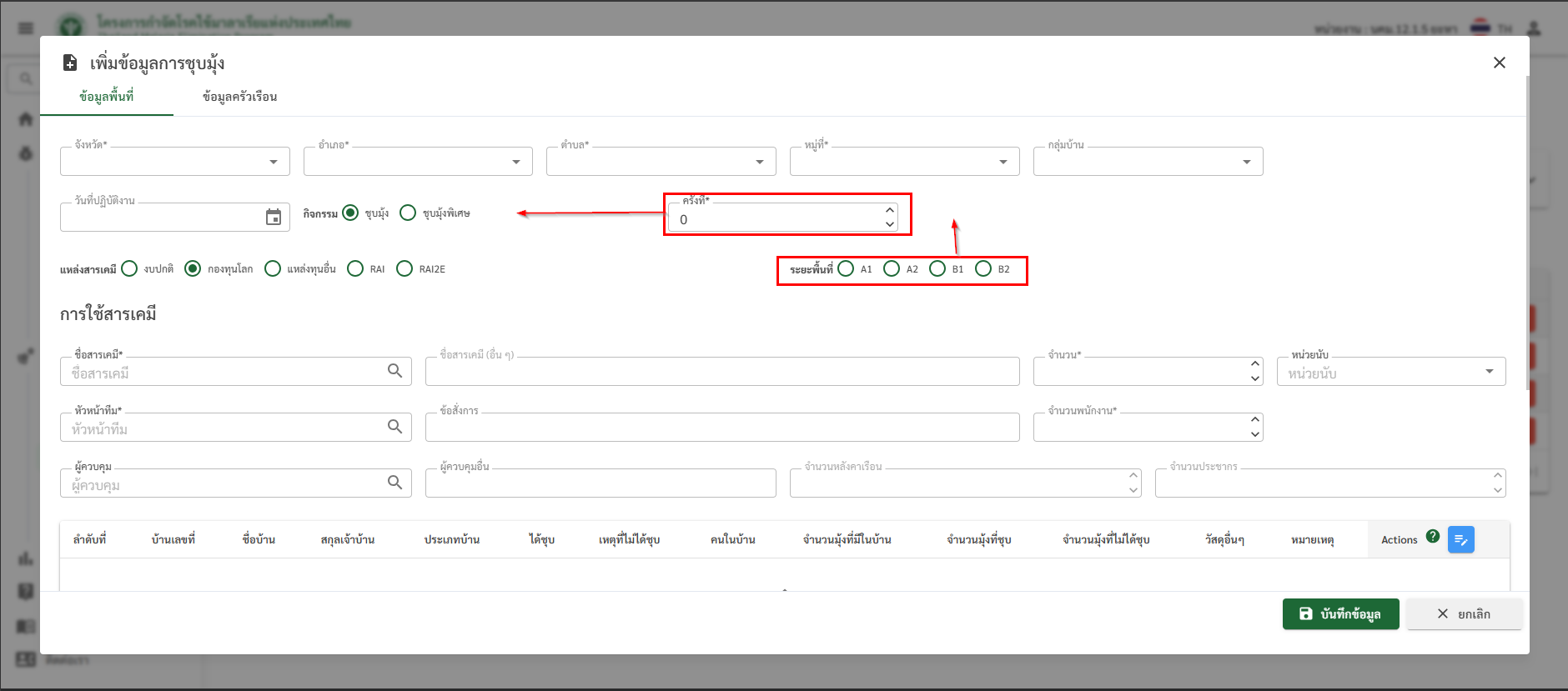The height and width of the screenshot is (691, 1568).
Task: Switch to ข้อมูลครัวเรือน tab
Action: point(239,97)
